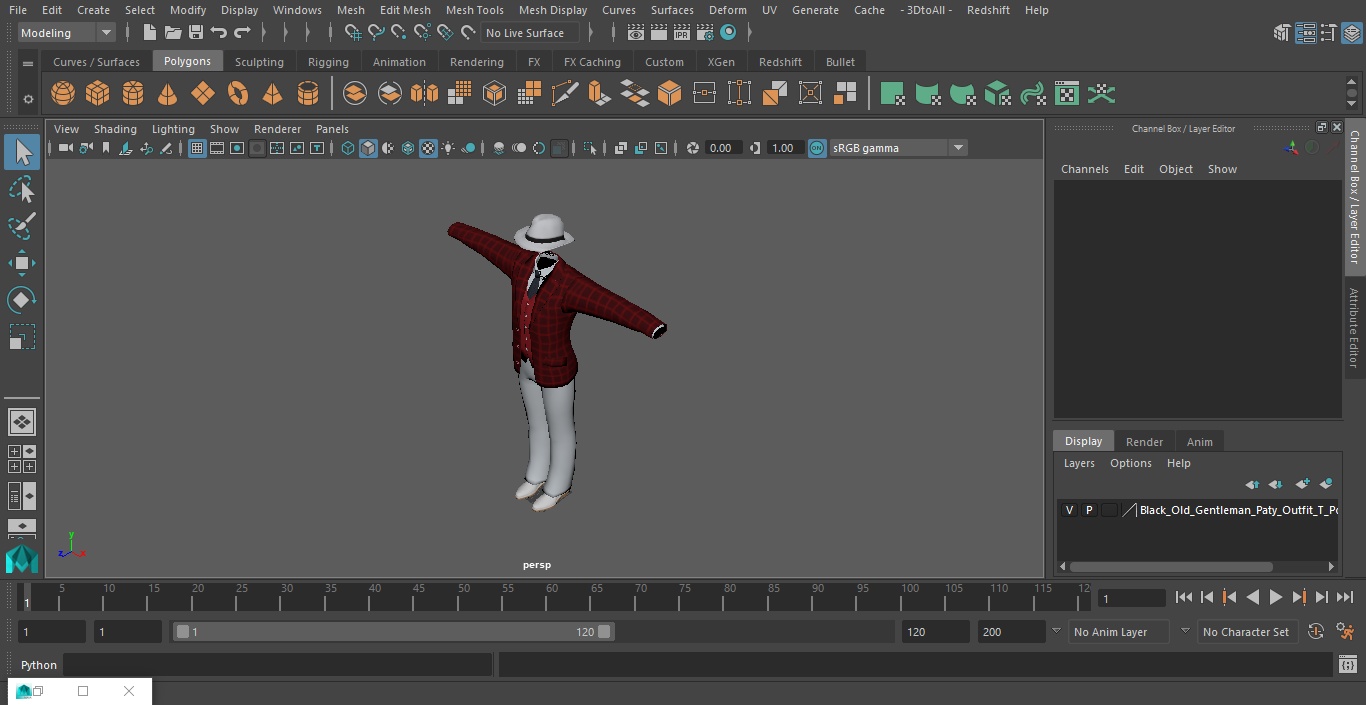1366x705 pixels.
Task: Toggle textured display in viewport
Action: click(x=428, y=148)
